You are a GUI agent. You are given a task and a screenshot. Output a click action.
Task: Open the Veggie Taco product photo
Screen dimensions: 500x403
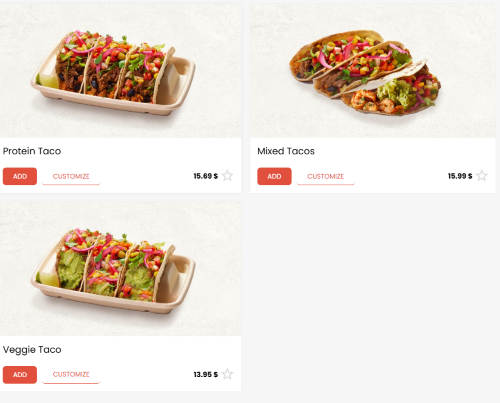120,269
